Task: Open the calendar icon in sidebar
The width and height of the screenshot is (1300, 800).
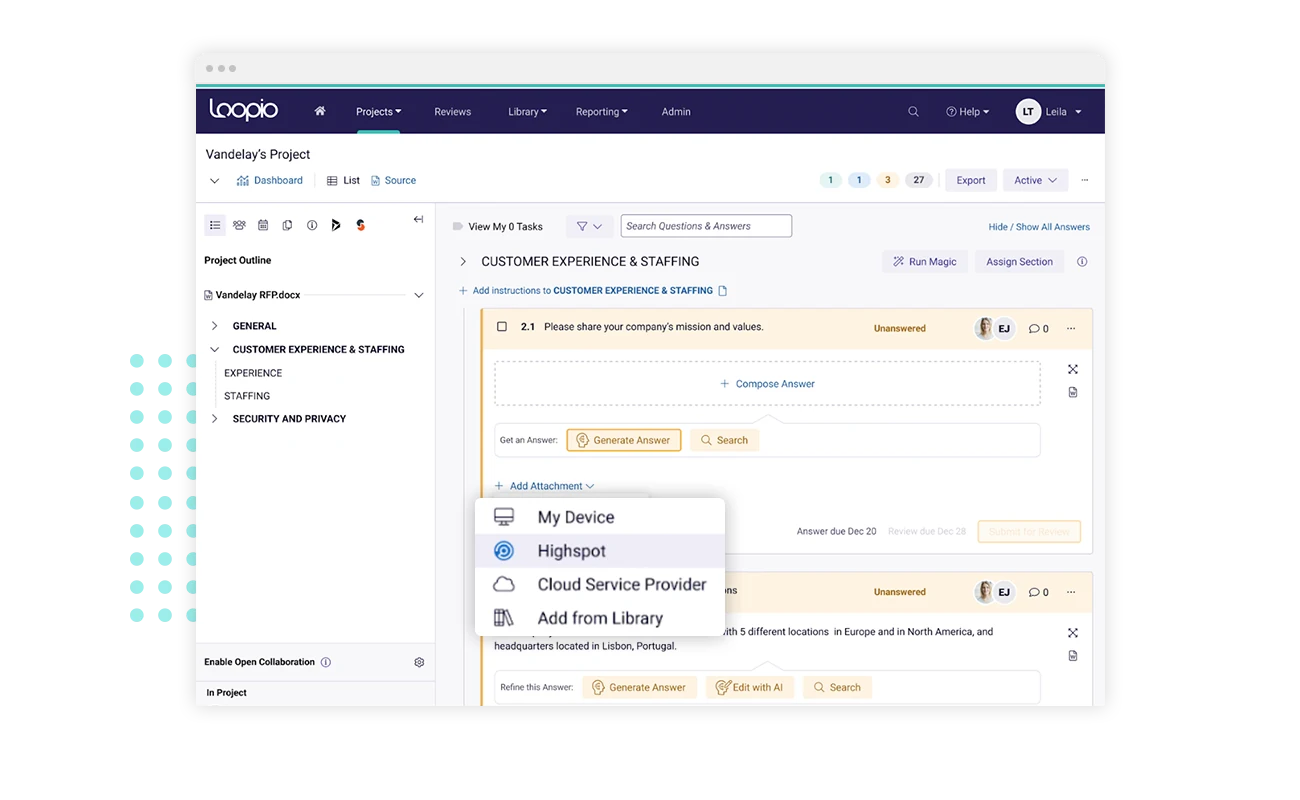Action: [x=263, y=226]
